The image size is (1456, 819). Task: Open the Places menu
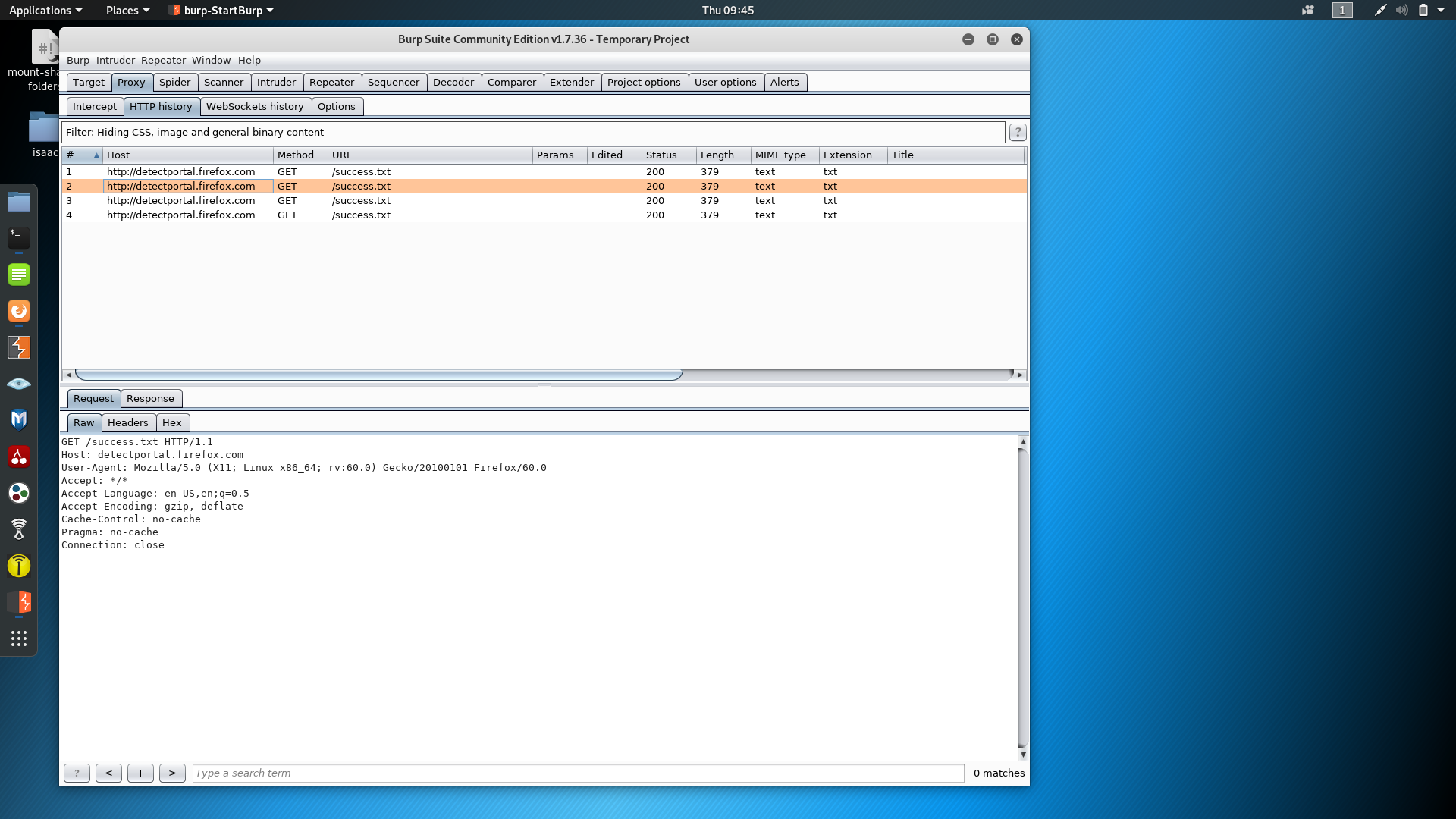(123, 10)
